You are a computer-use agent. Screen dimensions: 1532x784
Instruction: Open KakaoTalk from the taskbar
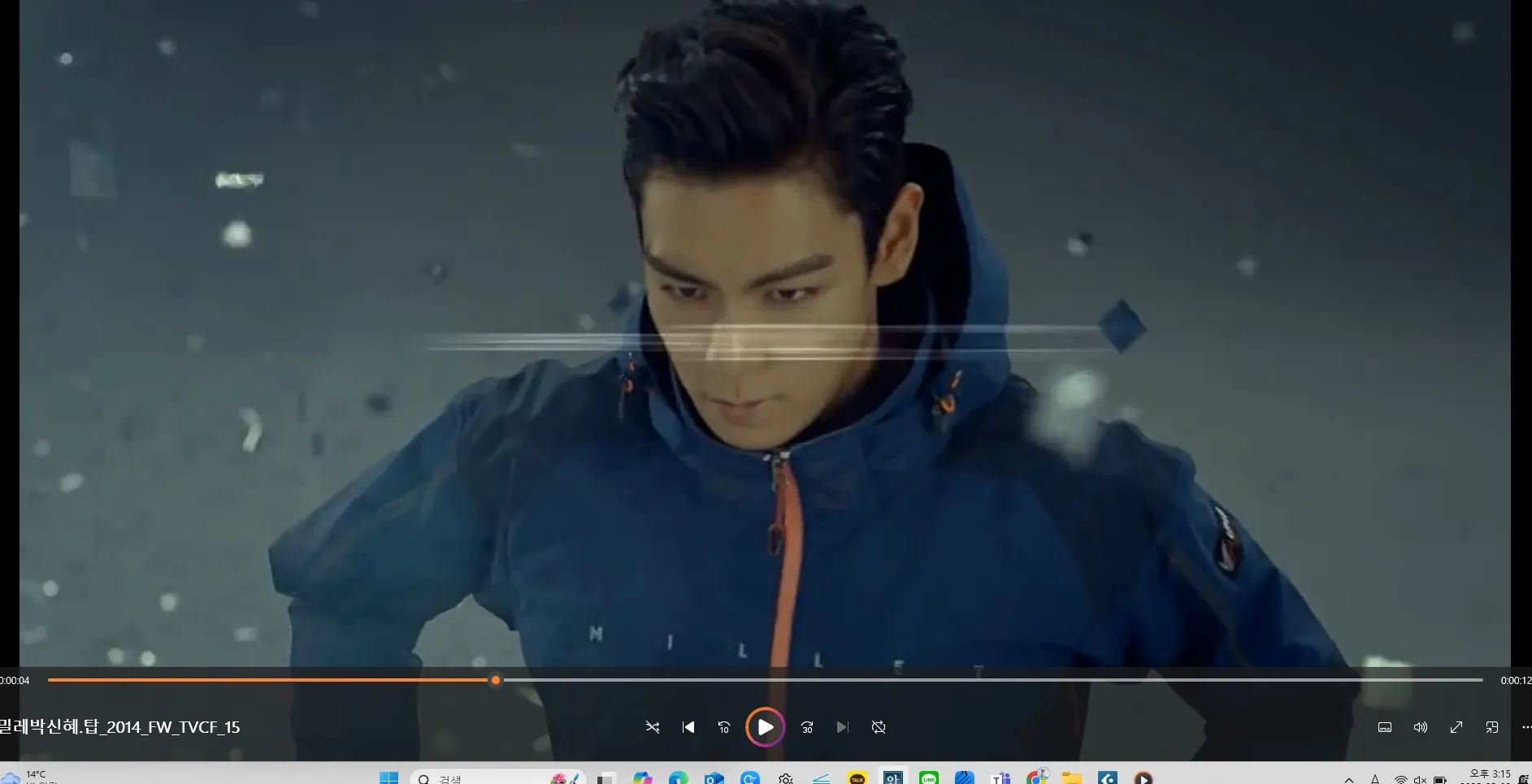[x=857, y=778]
